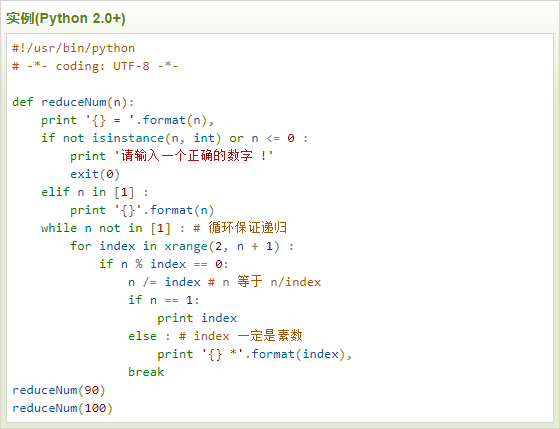The width and height of the screenshot is (560, 429).
Task: Click the "else :" keyword line
Action: [x=149, y=336]
